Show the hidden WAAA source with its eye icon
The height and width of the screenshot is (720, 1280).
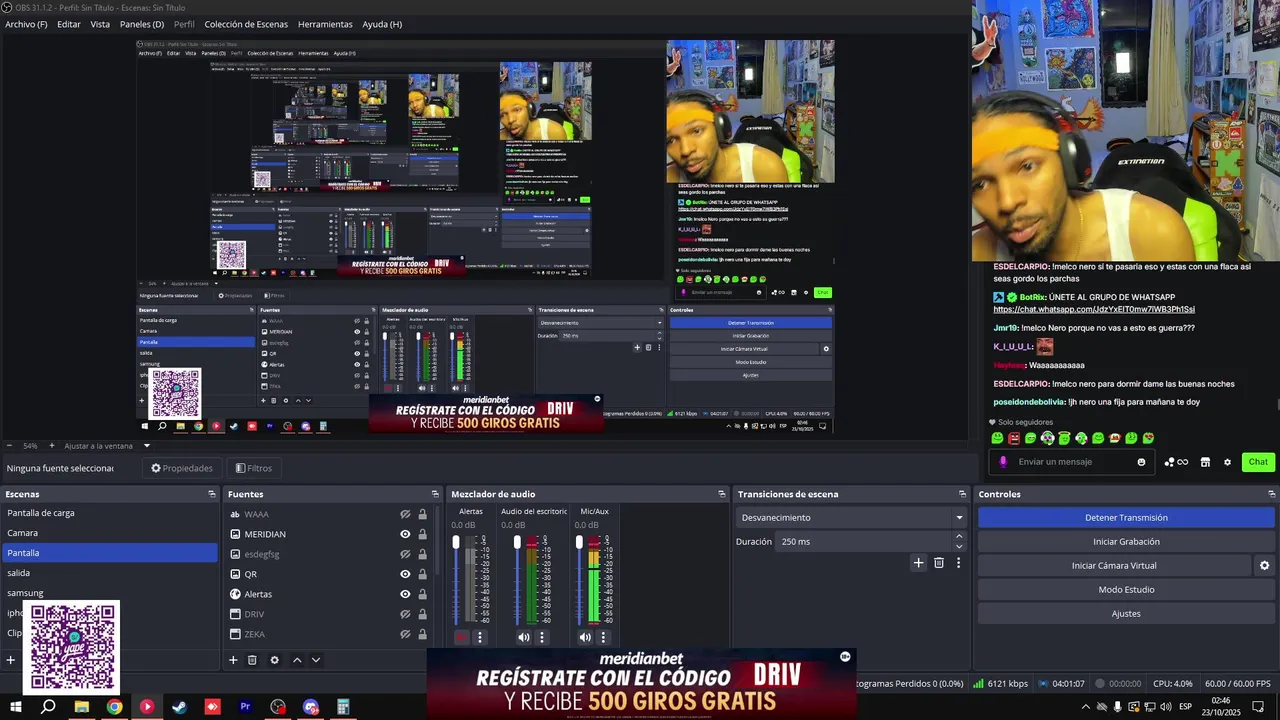click(x=405, y=514)
